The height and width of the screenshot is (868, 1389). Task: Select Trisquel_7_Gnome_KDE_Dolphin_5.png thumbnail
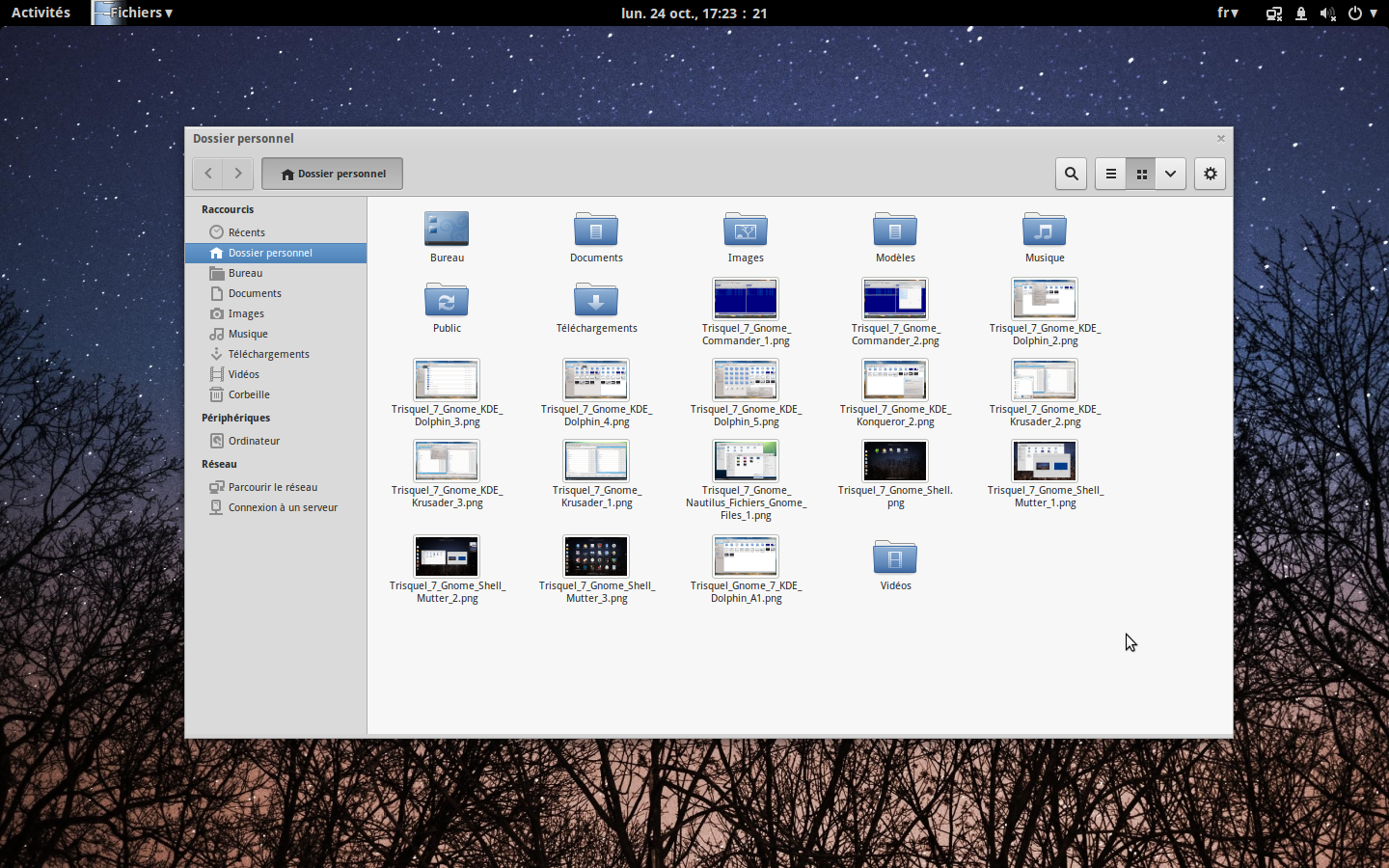pos(746,380)
